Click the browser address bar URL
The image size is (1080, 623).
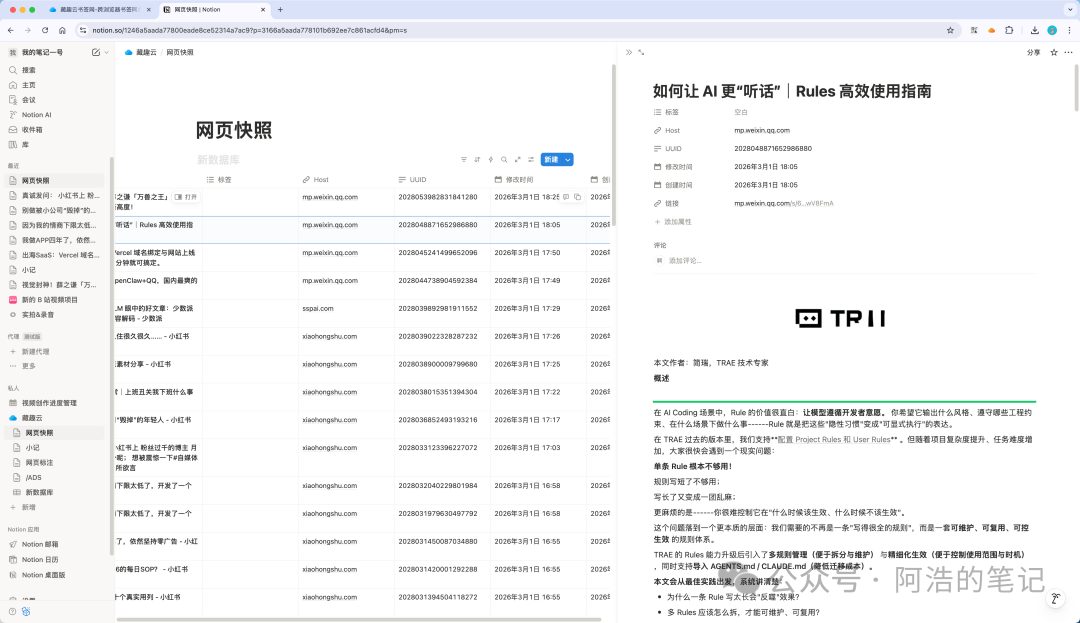click(249, 30)
